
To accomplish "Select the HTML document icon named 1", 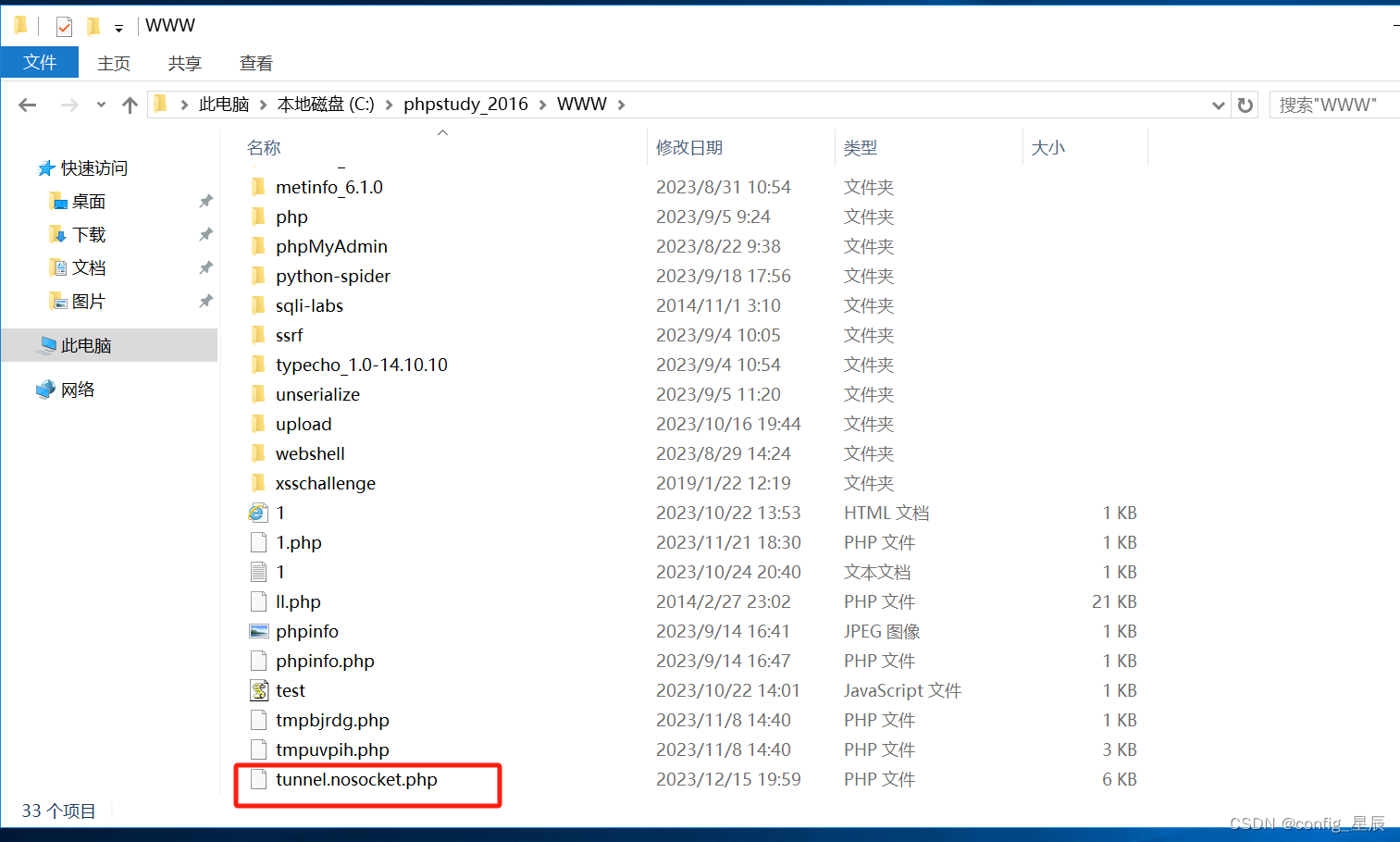I will [x=258, y=513].
